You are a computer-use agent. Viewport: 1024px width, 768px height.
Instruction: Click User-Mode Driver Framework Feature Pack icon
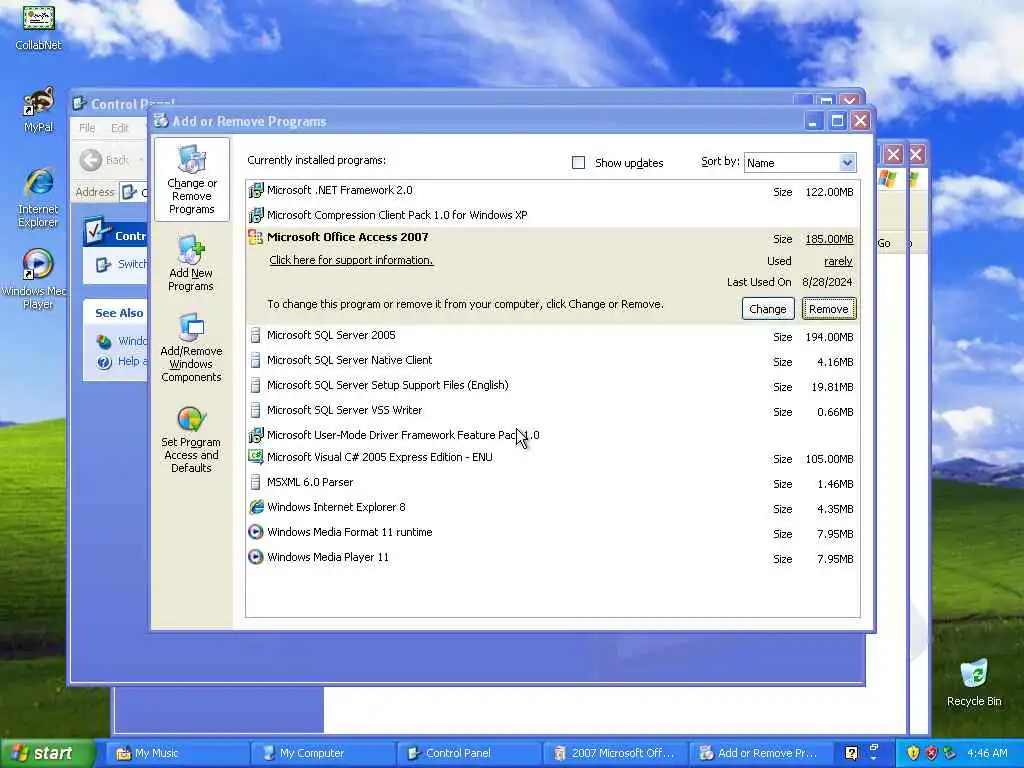click(x=256, y=435)
